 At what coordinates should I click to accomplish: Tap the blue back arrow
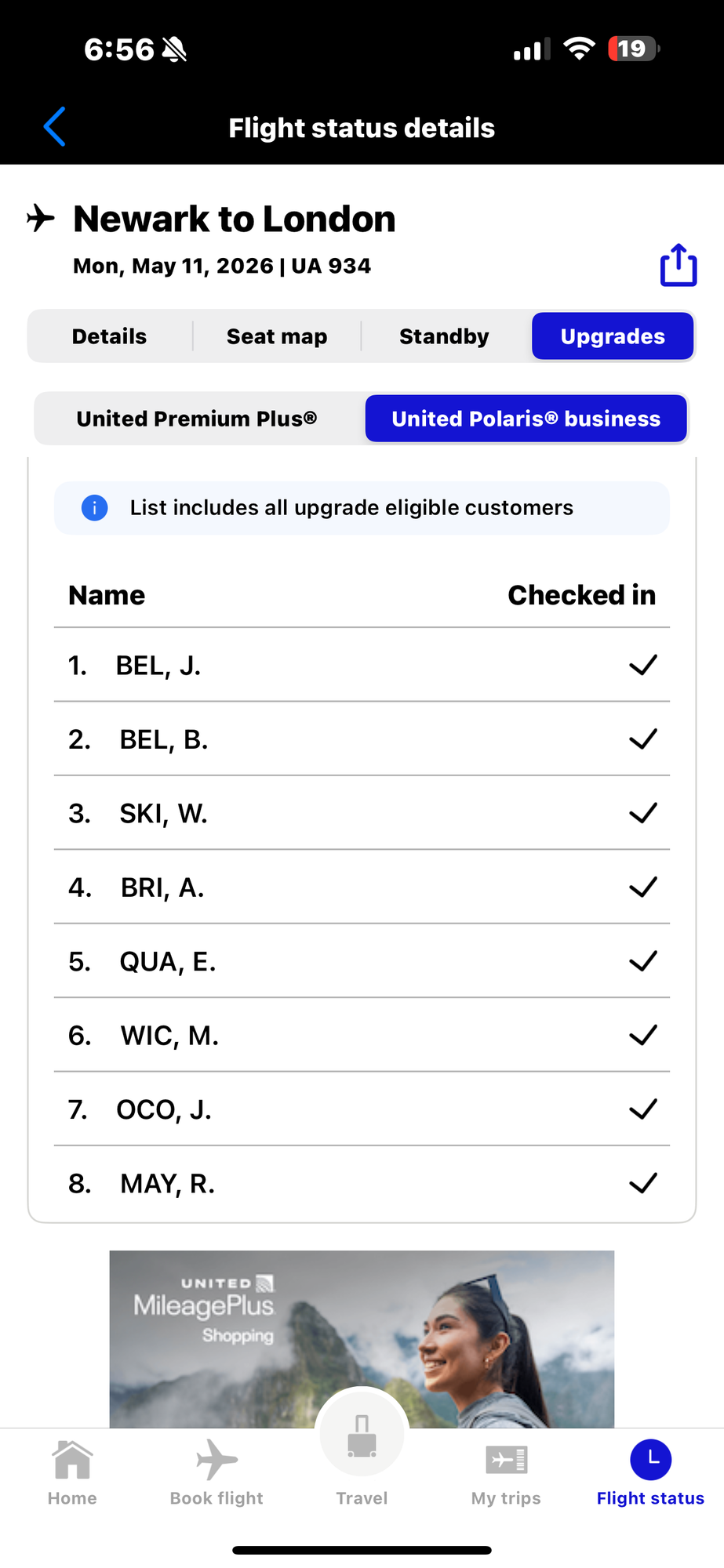(54, 127)
